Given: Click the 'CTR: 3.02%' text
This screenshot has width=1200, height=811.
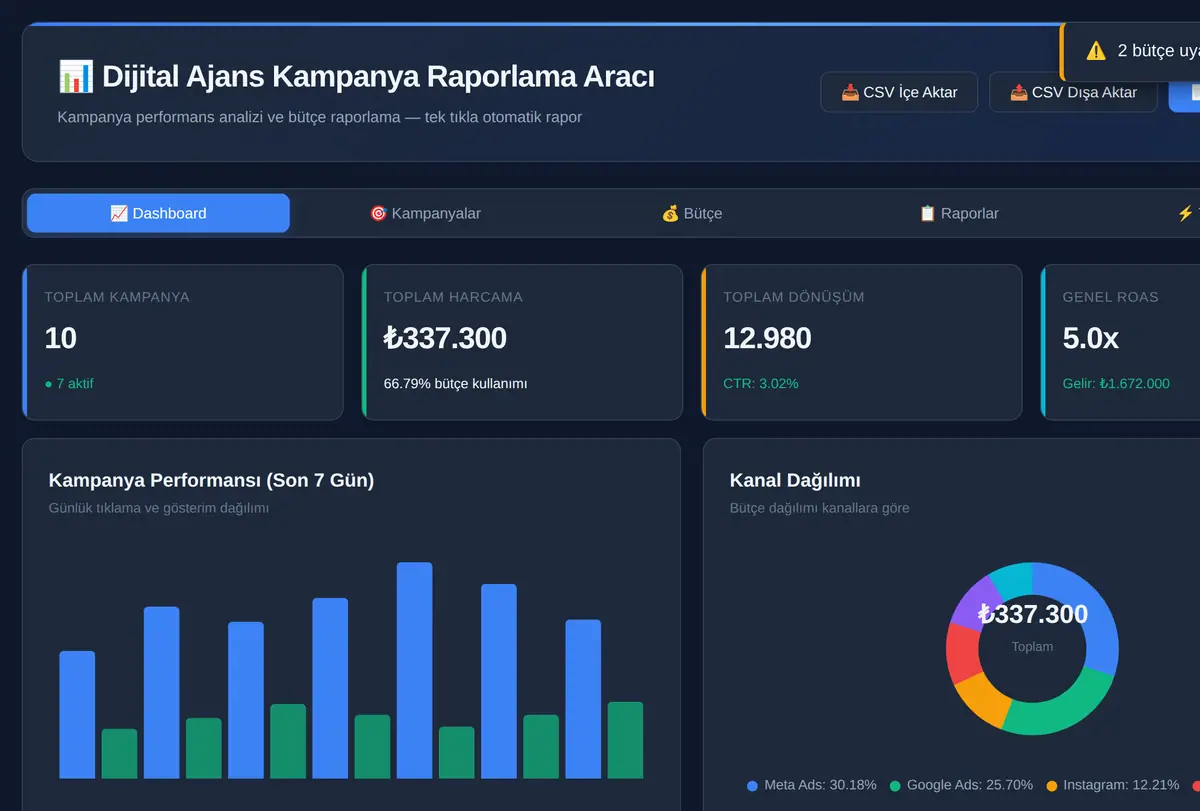Looking at the screenshot, I should [761, 383].
